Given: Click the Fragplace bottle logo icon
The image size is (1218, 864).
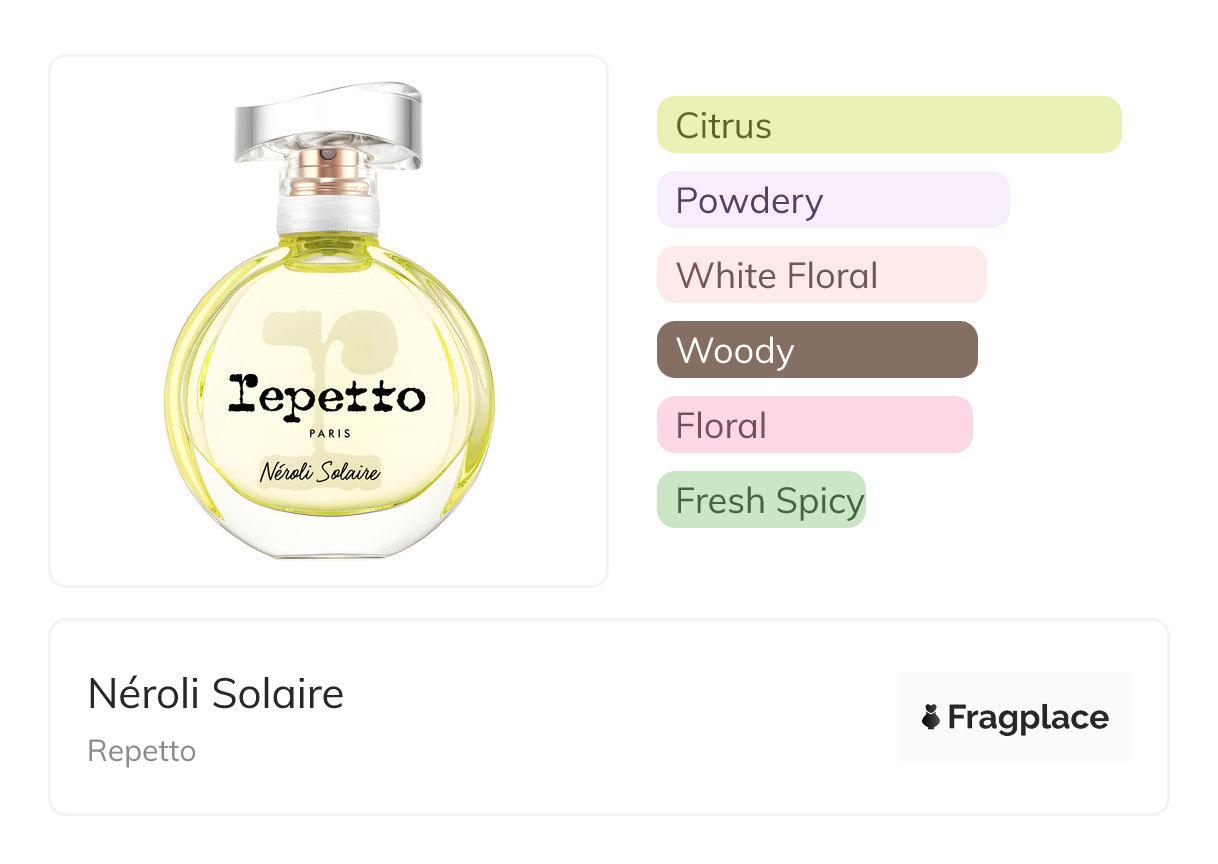Looking at the screenshot, I should 931,717.
